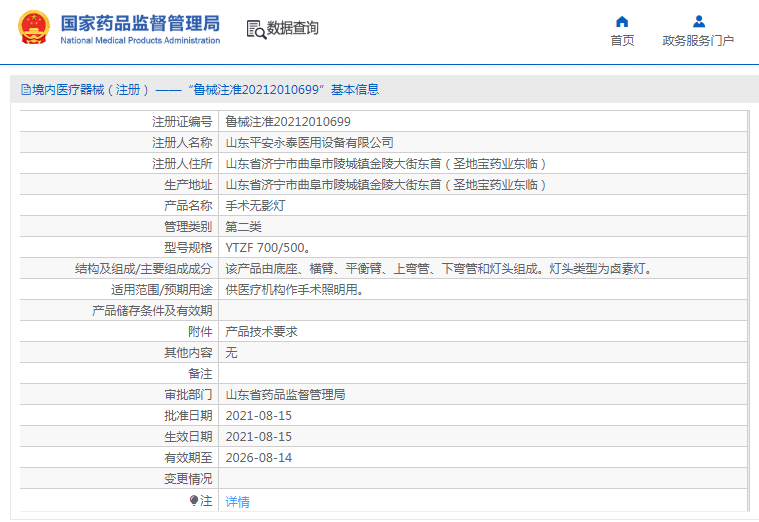The image size is (759, 522).
Task: Click the 注册人名称 row label
Action: tap(182, 143)
